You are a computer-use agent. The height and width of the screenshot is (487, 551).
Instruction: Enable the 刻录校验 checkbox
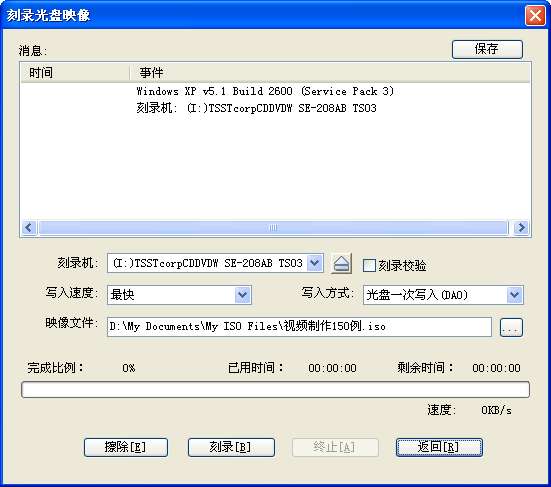pos(369,265)
